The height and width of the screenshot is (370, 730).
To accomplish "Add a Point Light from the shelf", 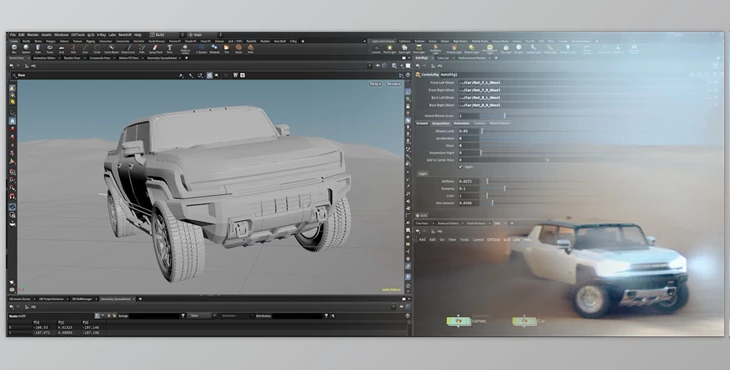I will (x=389, y=48).
